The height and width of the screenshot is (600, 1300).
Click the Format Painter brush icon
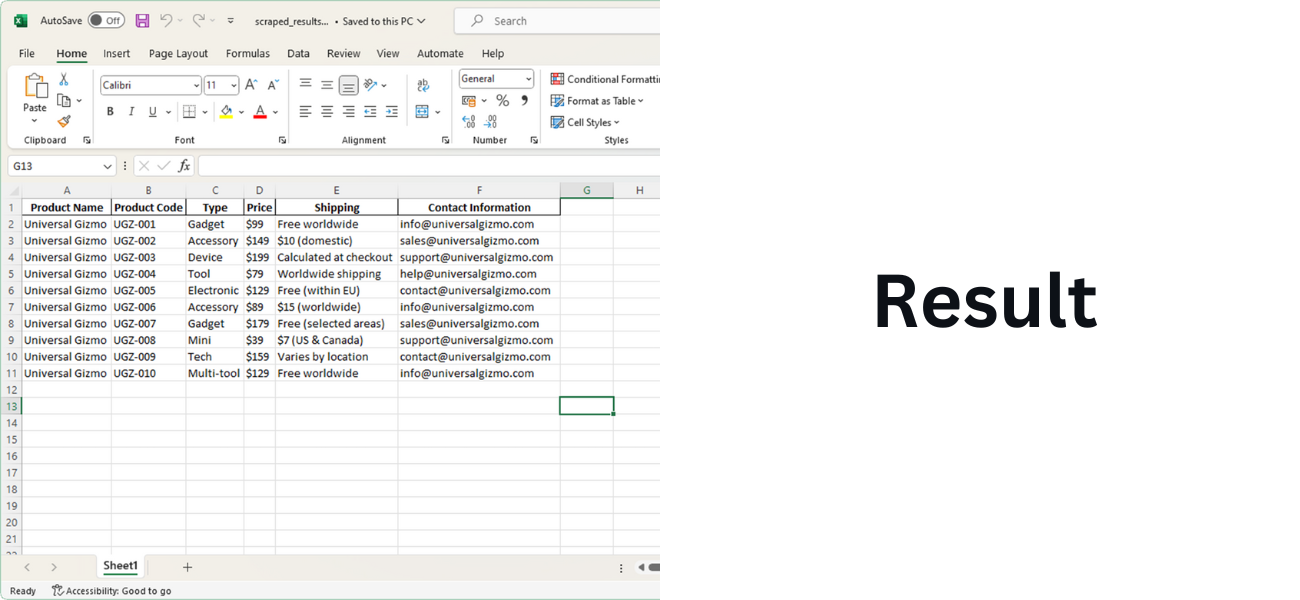(x=64, y=121)
